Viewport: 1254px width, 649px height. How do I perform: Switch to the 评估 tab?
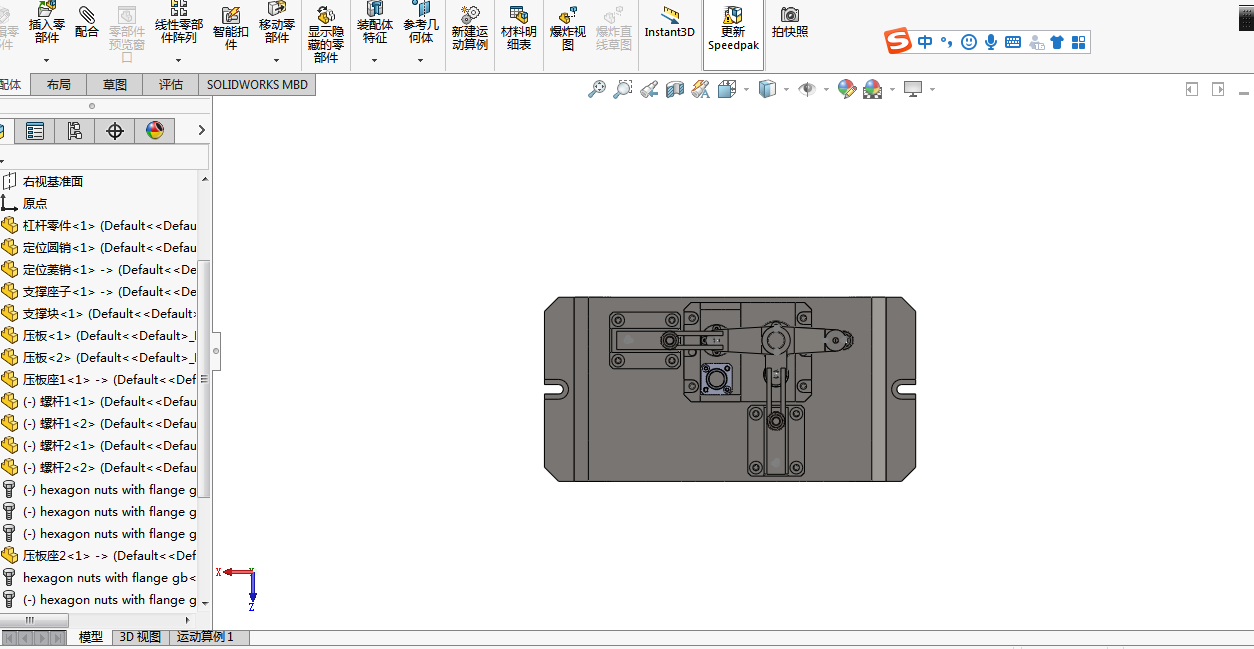click(171, 85)
